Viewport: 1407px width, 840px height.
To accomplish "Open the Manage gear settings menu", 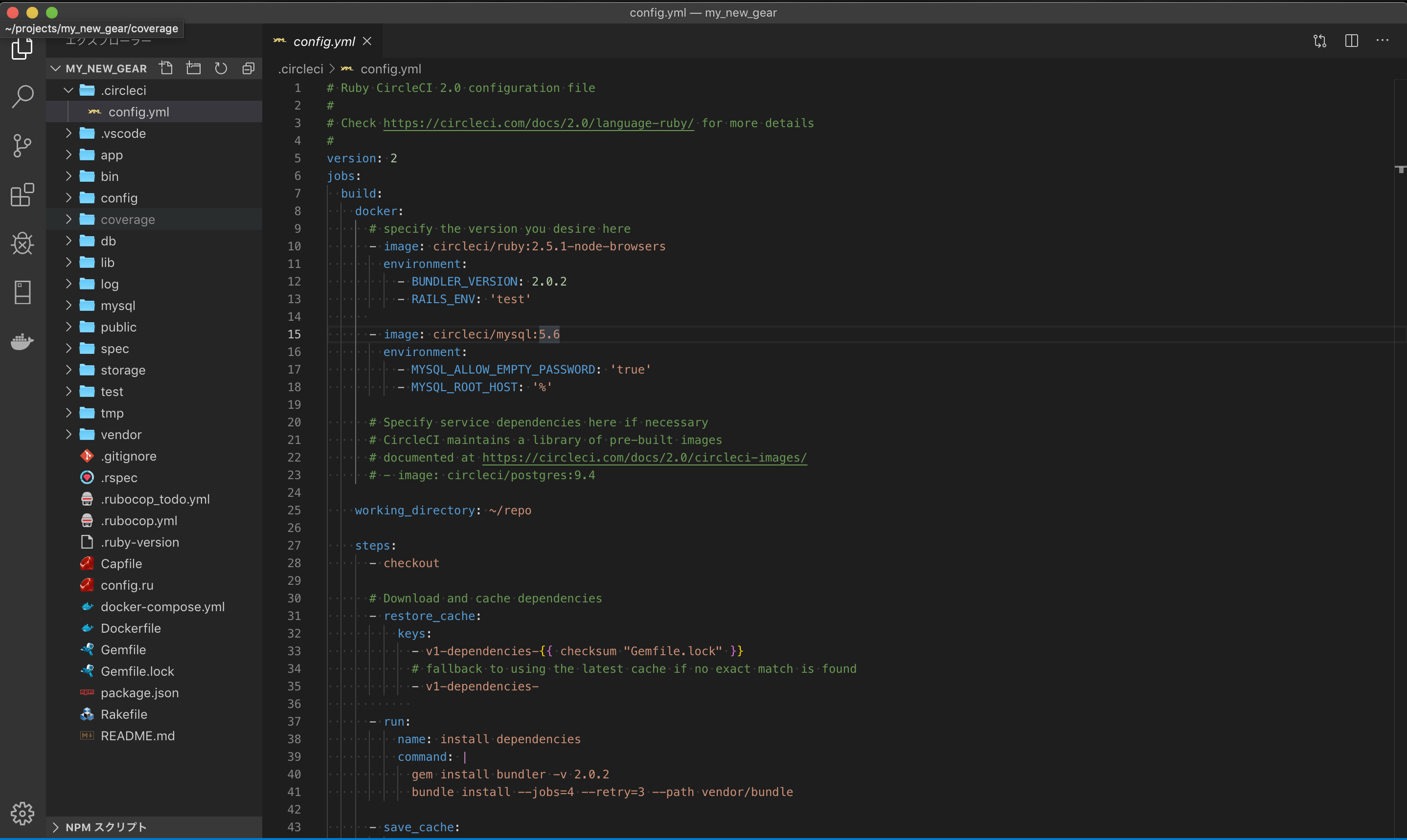I will (22, 814).
